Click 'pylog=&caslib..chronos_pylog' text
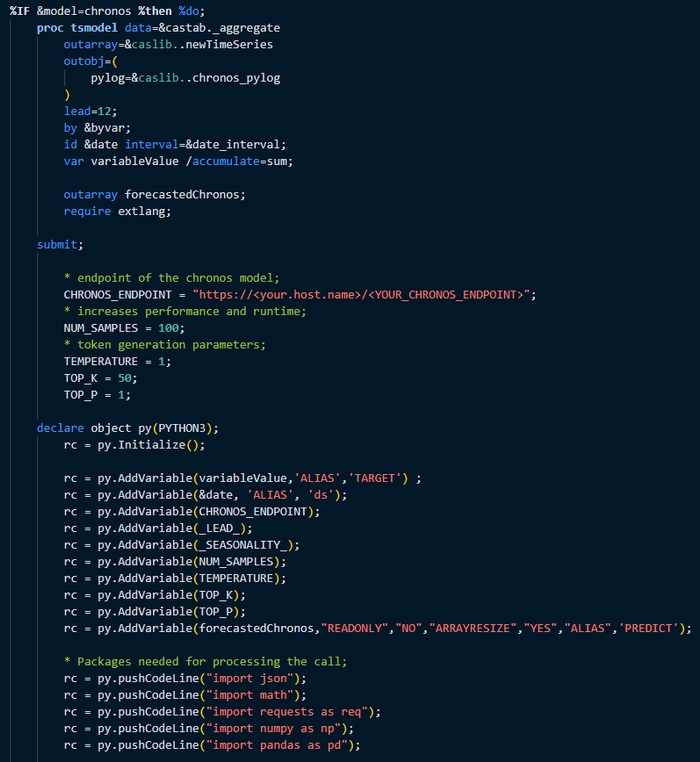Viewport: 700px width, 762px height. click(x=185, y=78)
